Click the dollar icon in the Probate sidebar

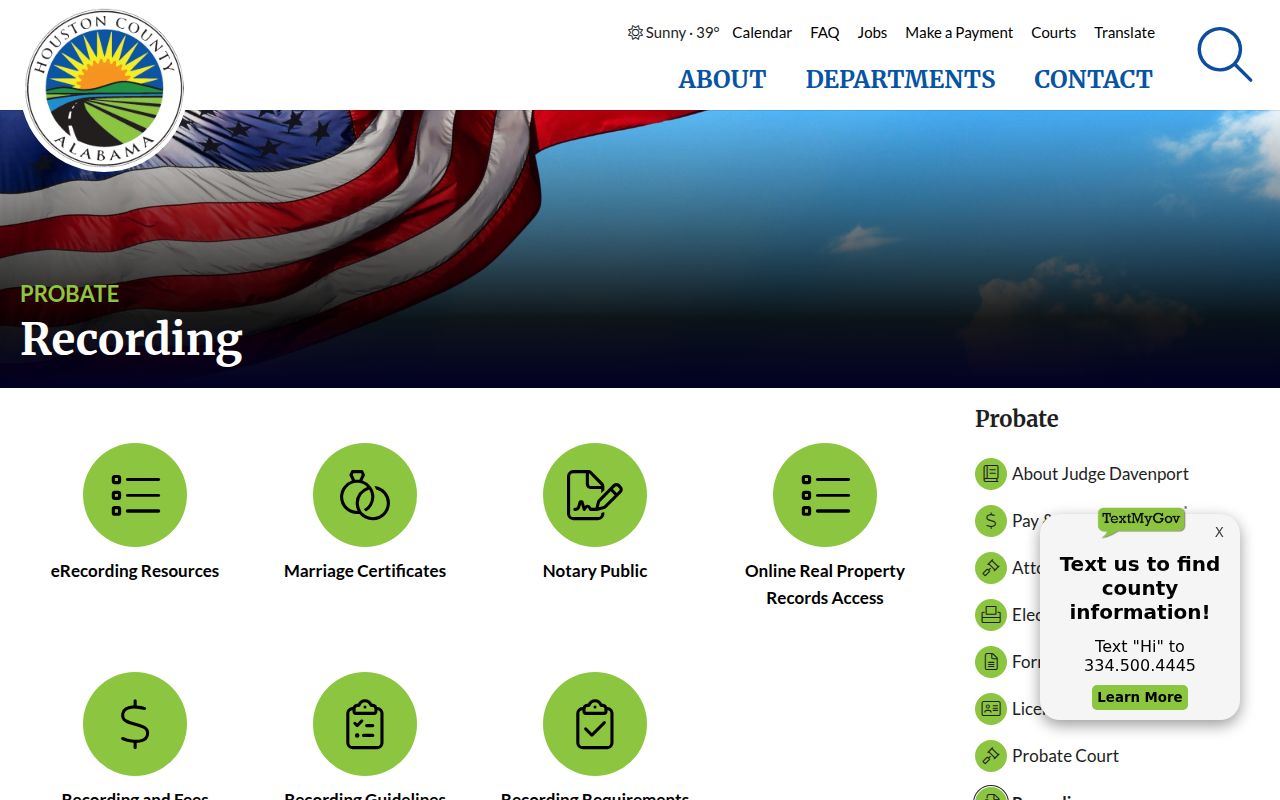(x=991, y=521)
